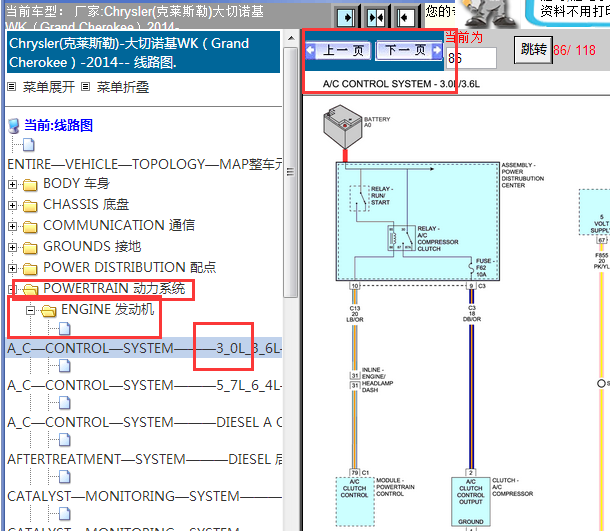610x531 pixels.
Task: Click the C13 20 LB/OR wire label
Action: pyautogui.click(x=356, y=314)
